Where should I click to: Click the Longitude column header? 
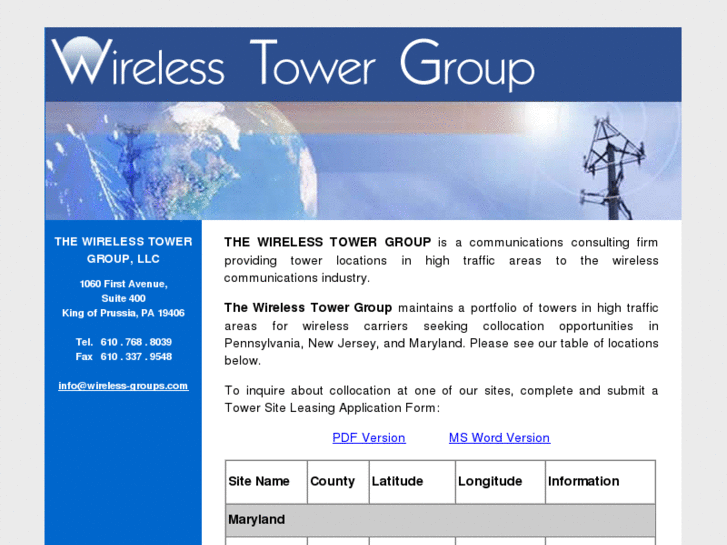point(500,481)
